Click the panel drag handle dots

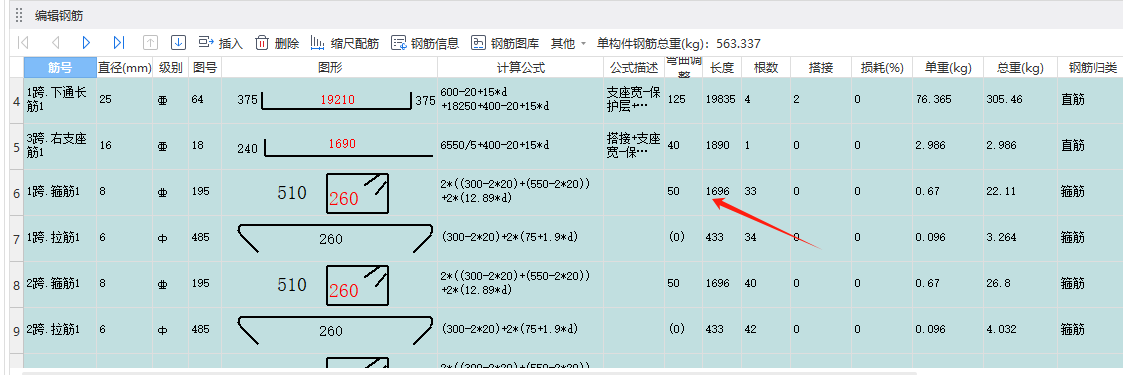(x=19, y=14)
